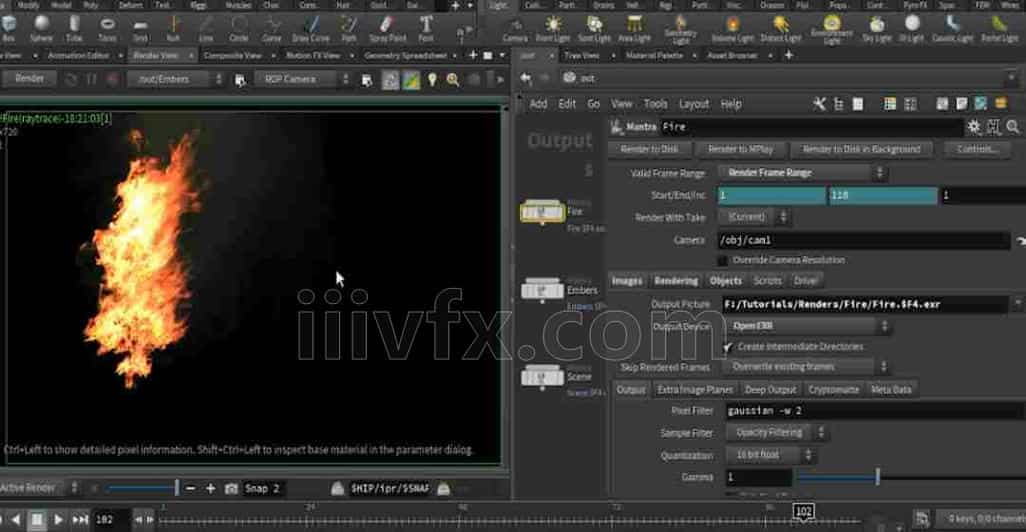The image size is (1026, 532).
Task: Open the Tools menu in network editor
Action: [655, 104]
